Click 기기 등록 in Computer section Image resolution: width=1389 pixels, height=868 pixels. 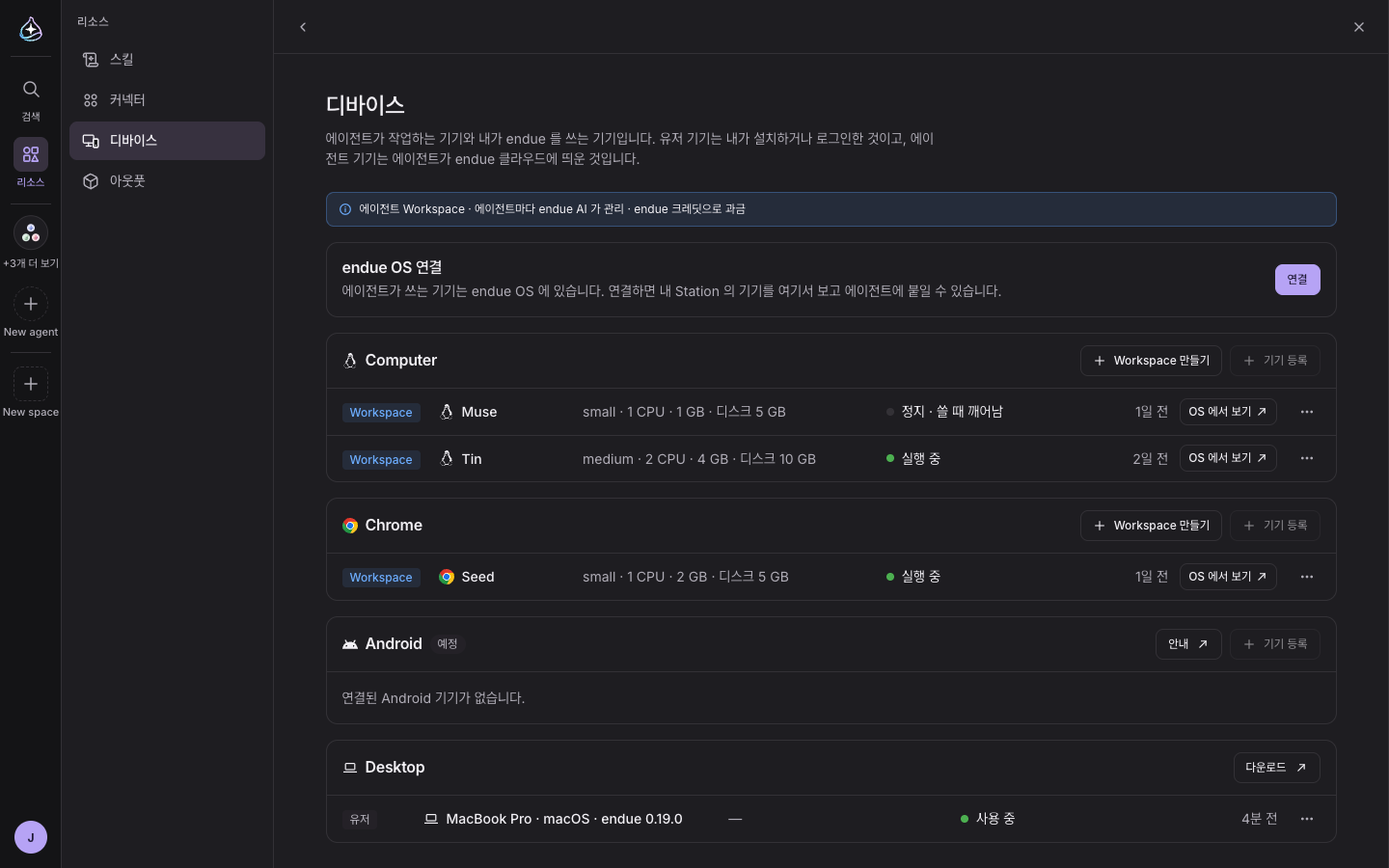pos(1275,361)
